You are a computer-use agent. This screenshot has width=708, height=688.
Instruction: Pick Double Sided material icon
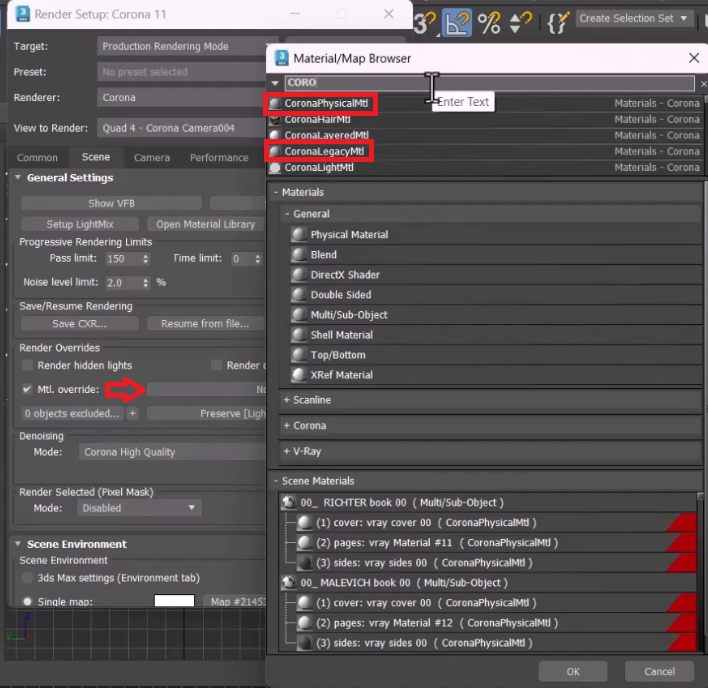point(298,294)
